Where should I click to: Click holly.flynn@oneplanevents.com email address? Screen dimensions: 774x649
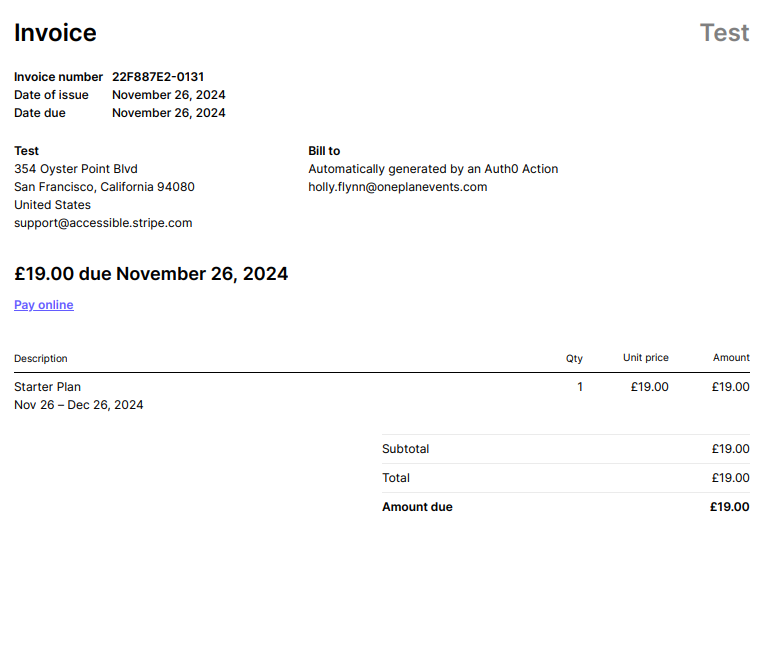point(397,187)
